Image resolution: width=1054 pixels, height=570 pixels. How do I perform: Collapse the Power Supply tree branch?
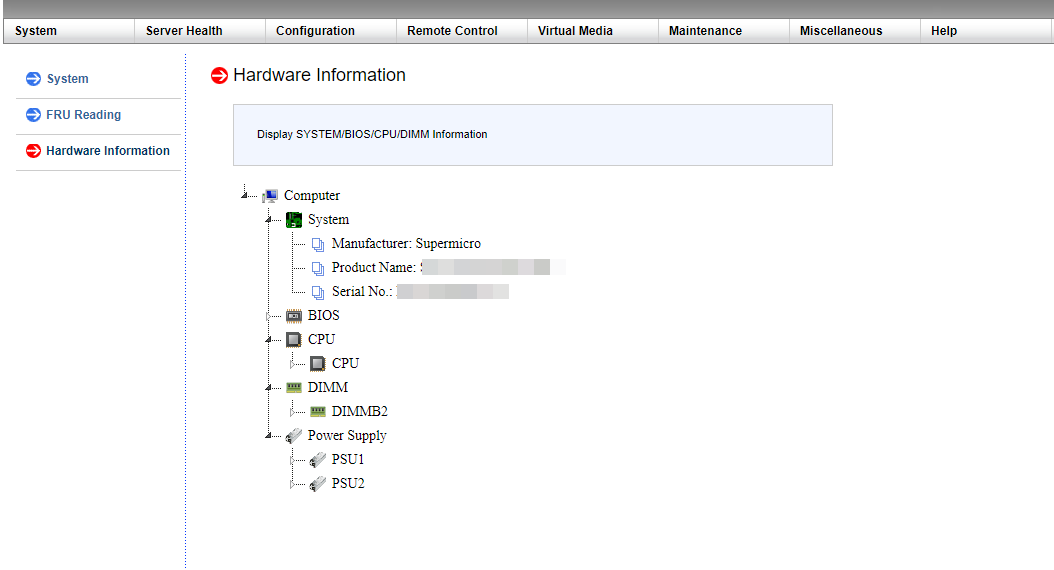coord(269,436)
